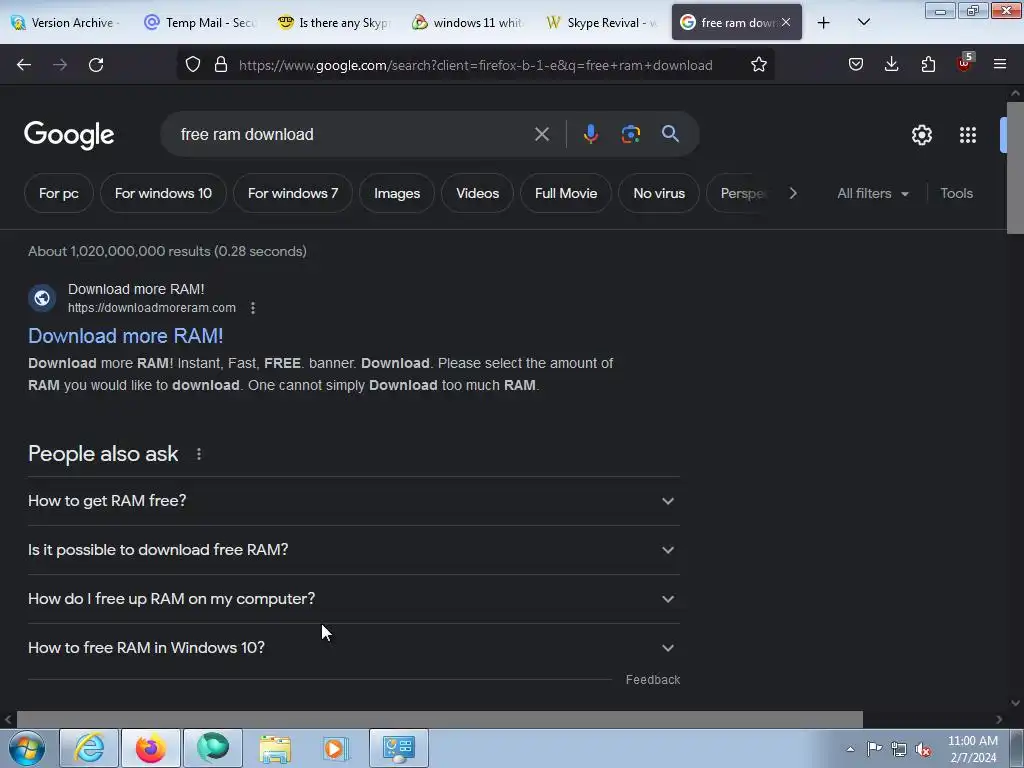This screenshot has width=1024, height=768.
Task: Filter results with 'For pc' chip
Action: (x=59, y=193)
